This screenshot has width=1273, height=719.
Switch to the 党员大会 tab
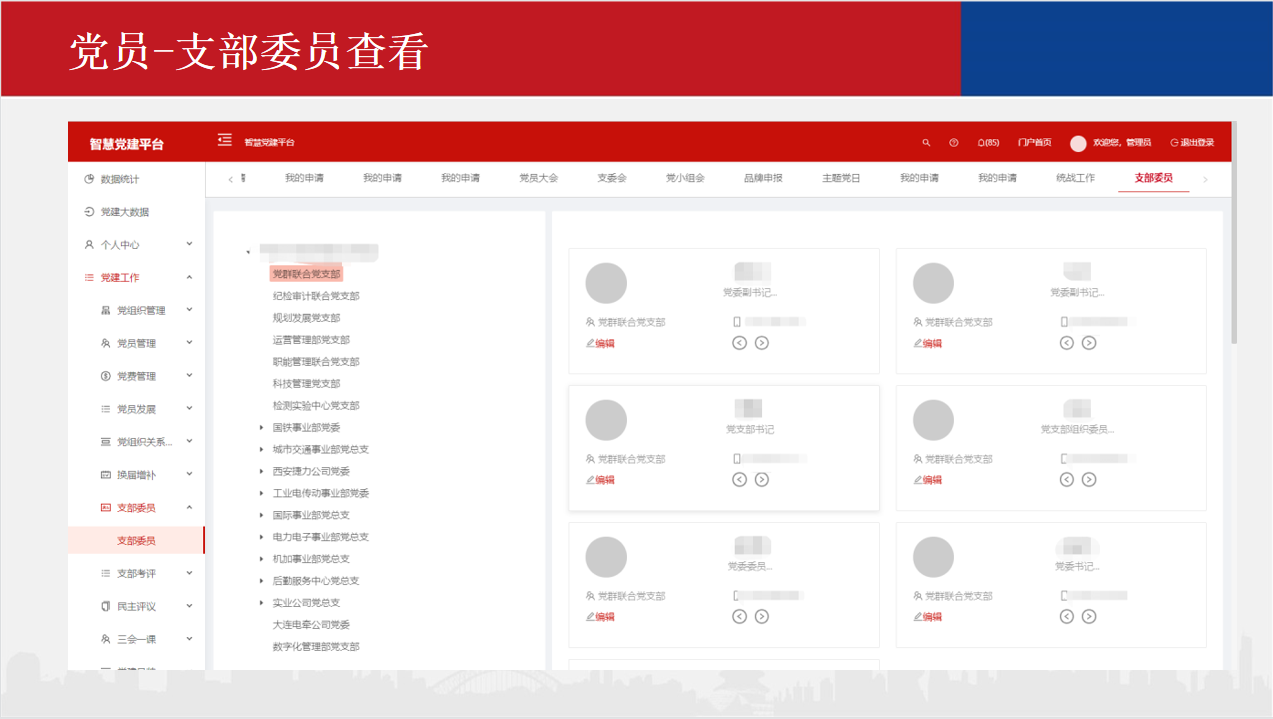click(x=538, y=178)
